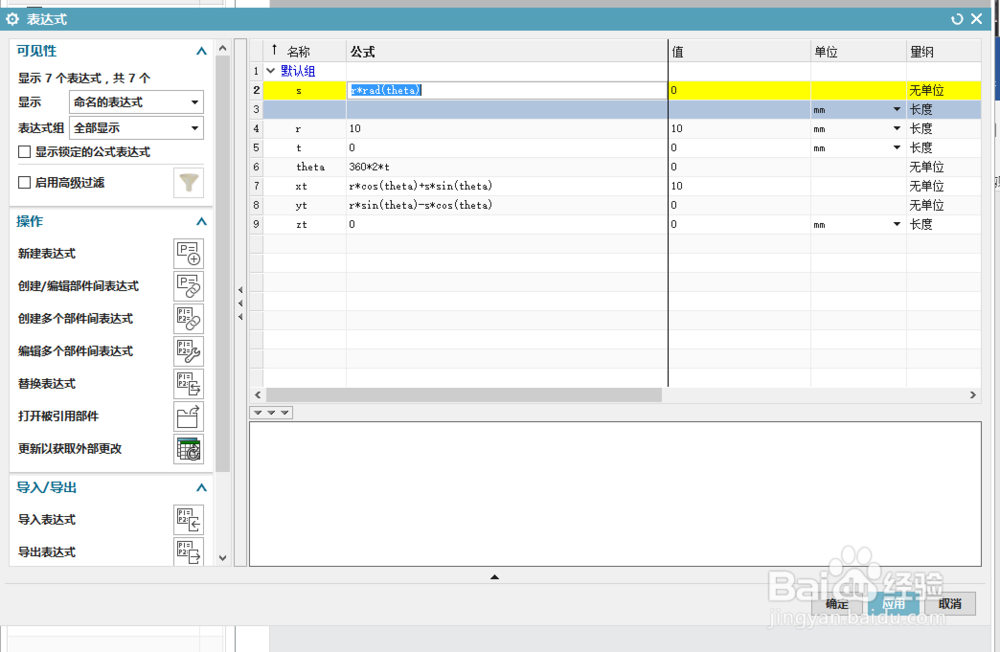Click the horizontal scrollbar of the table
Screen dimensions: 1000x652
click(x=464, y=395)
